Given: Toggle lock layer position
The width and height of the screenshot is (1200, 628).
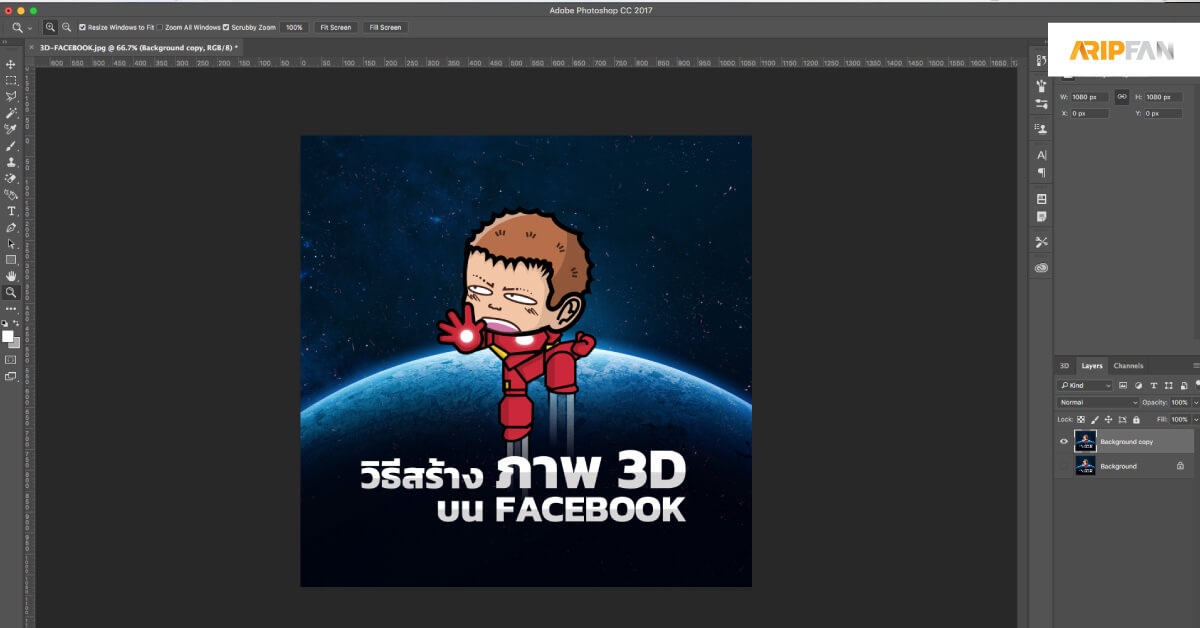Looking at the screenshot, I should point(1107,419).
